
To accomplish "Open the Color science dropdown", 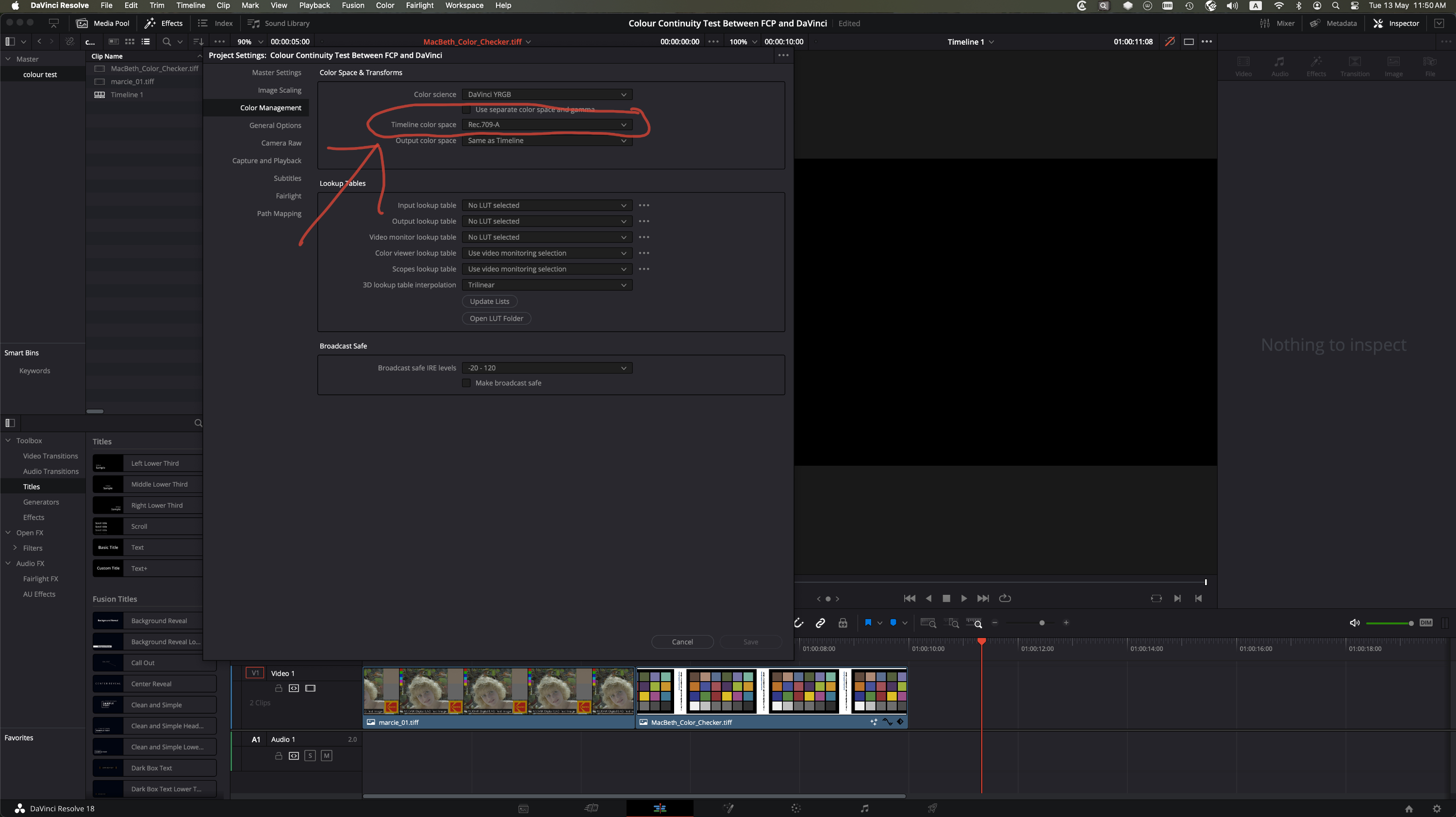I will click(546, 94).
